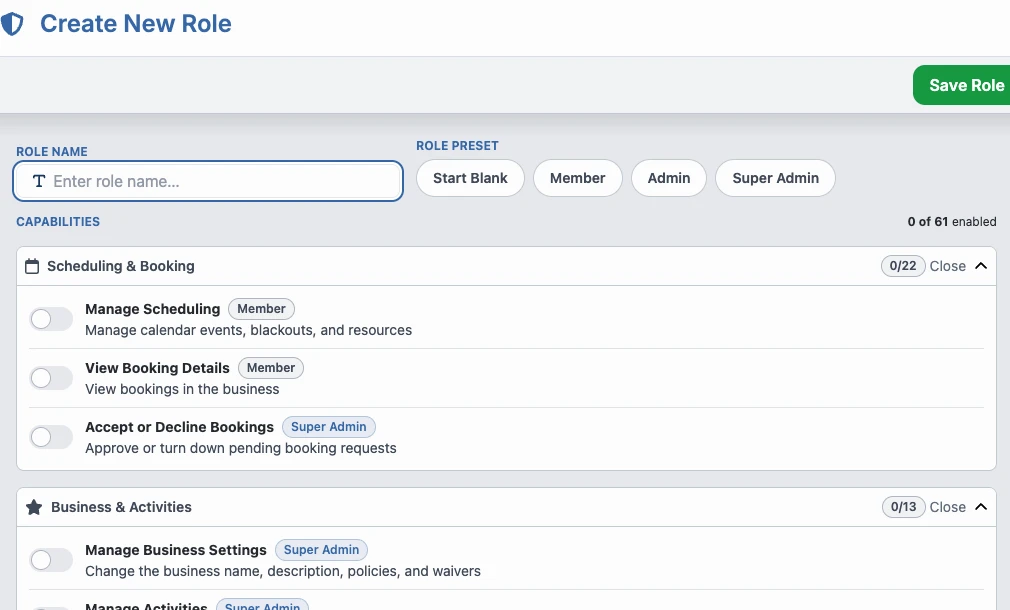The width and height of the screenshot is (1010, 610).
Task: Click the Member badge beside View Booking Details
Action: (x=271, y=368)
